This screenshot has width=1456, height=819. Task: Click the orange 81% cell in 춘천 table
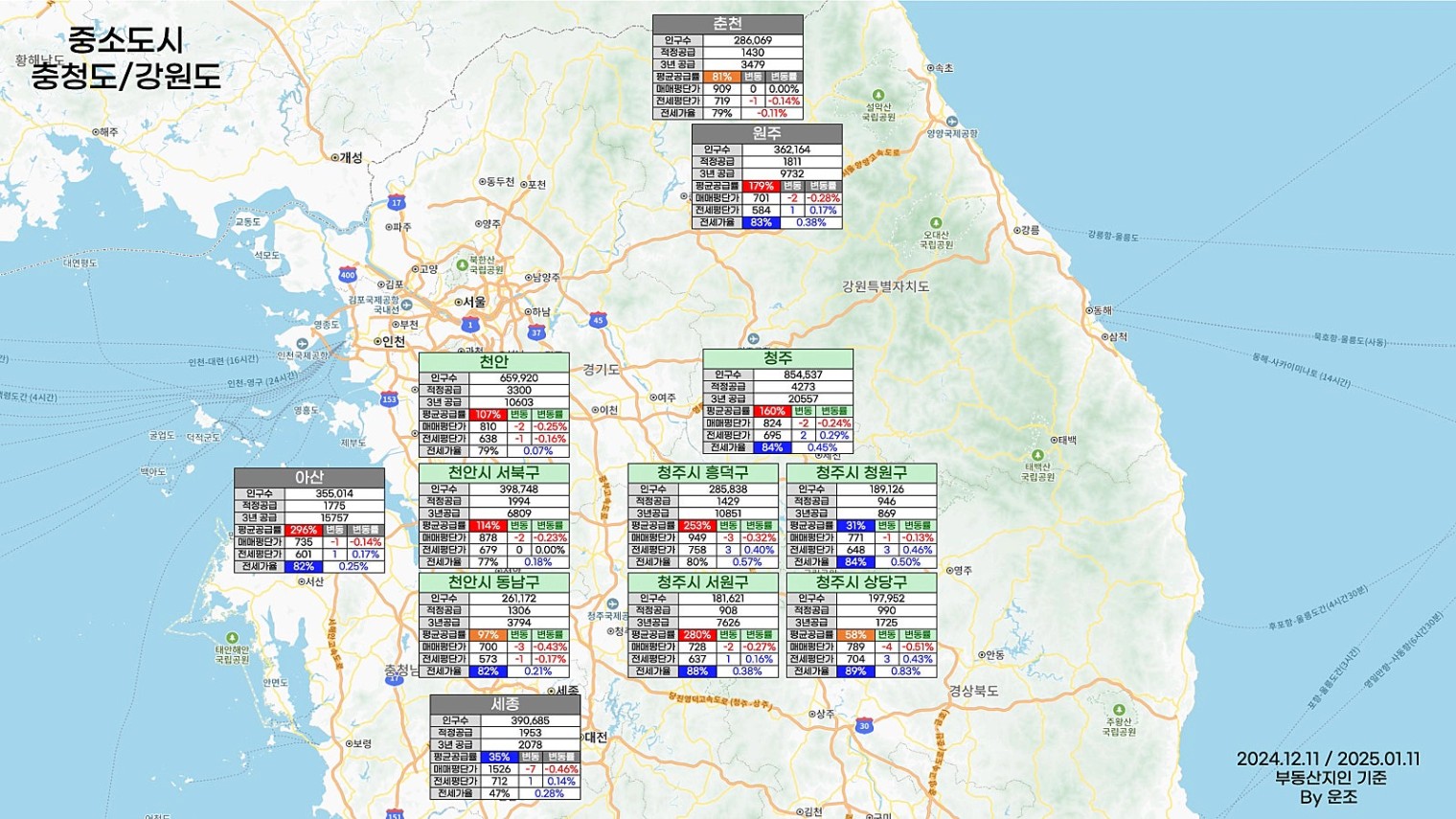tap(722, 77)
